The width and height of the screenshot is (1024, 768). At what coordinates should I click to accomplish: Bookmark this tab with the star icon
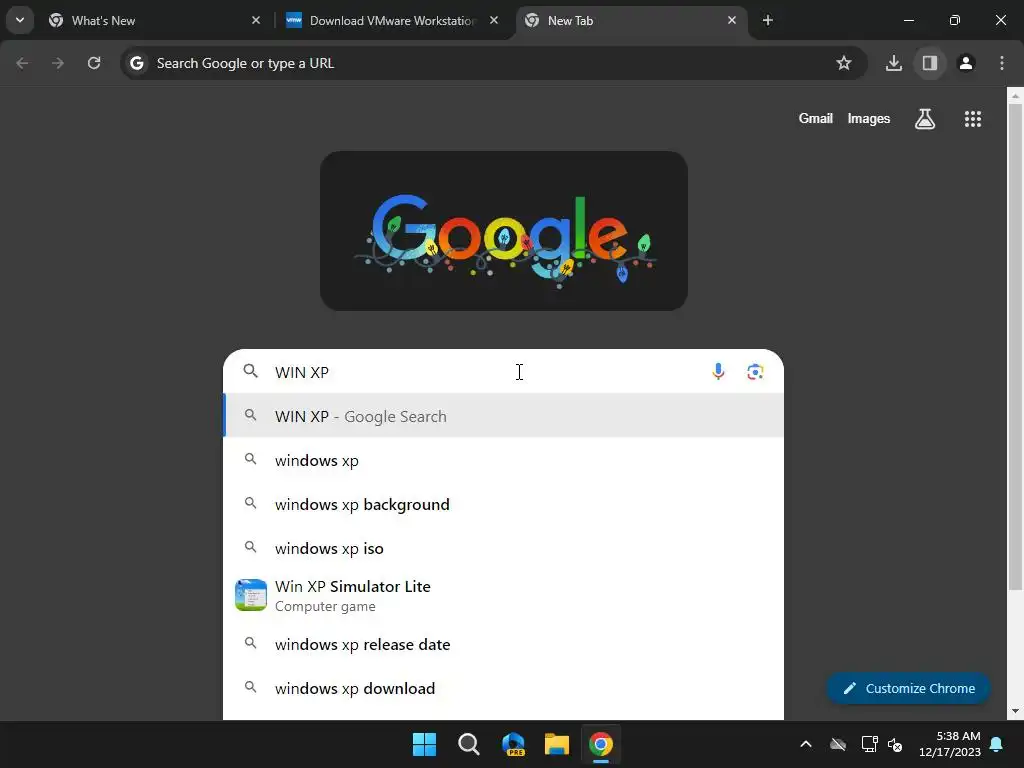pos(844,63)
